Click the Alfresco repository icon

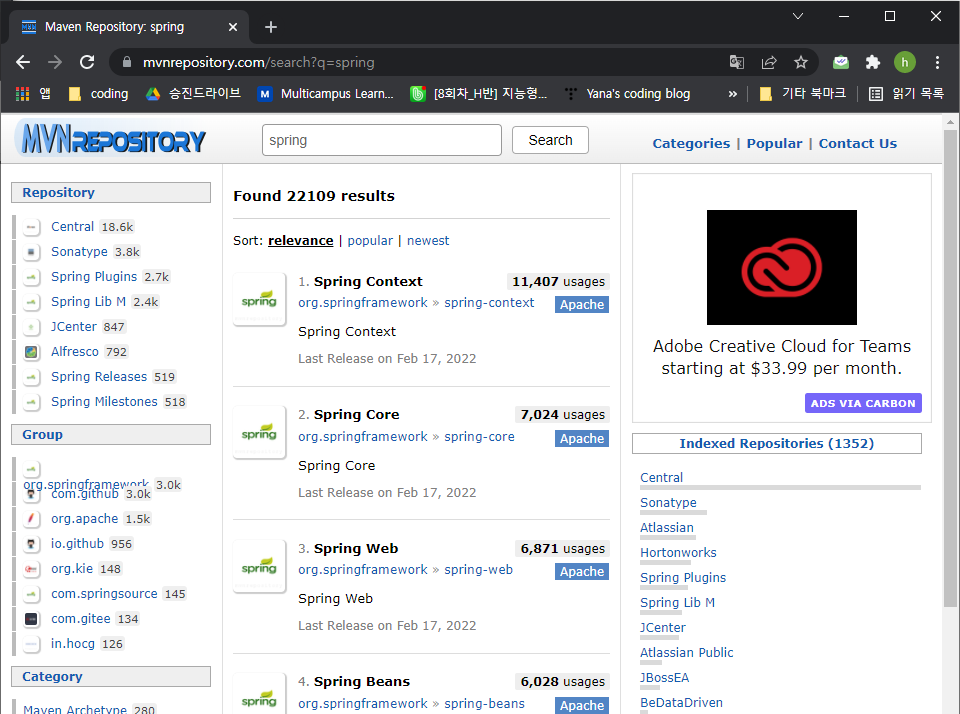point(31,352)
